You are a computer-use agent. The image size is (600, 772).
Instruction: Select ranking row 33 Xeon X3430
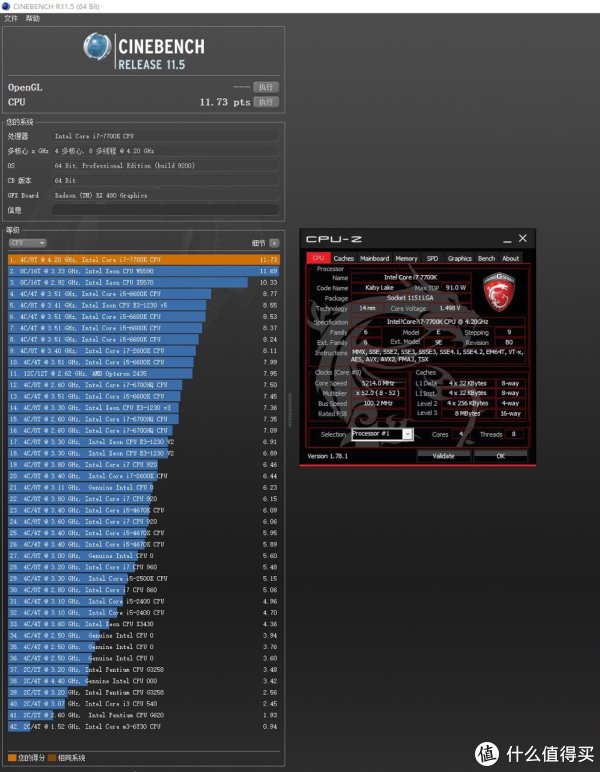tap(144, 624)
